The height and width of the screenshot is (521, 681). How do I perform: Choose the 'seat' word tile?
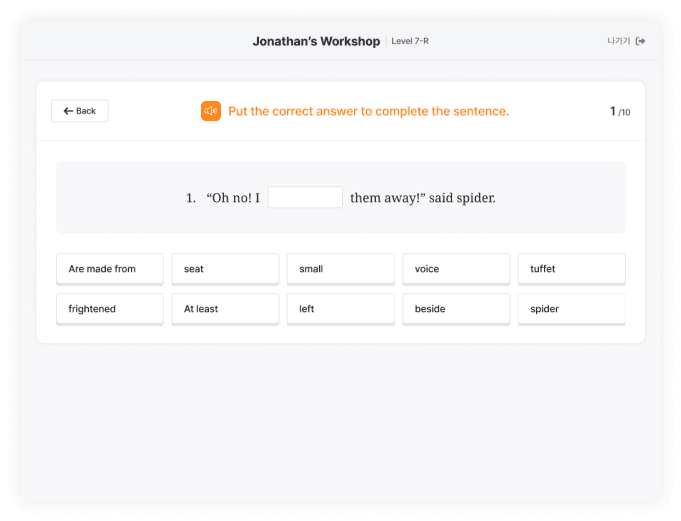[x=225, y=269]
